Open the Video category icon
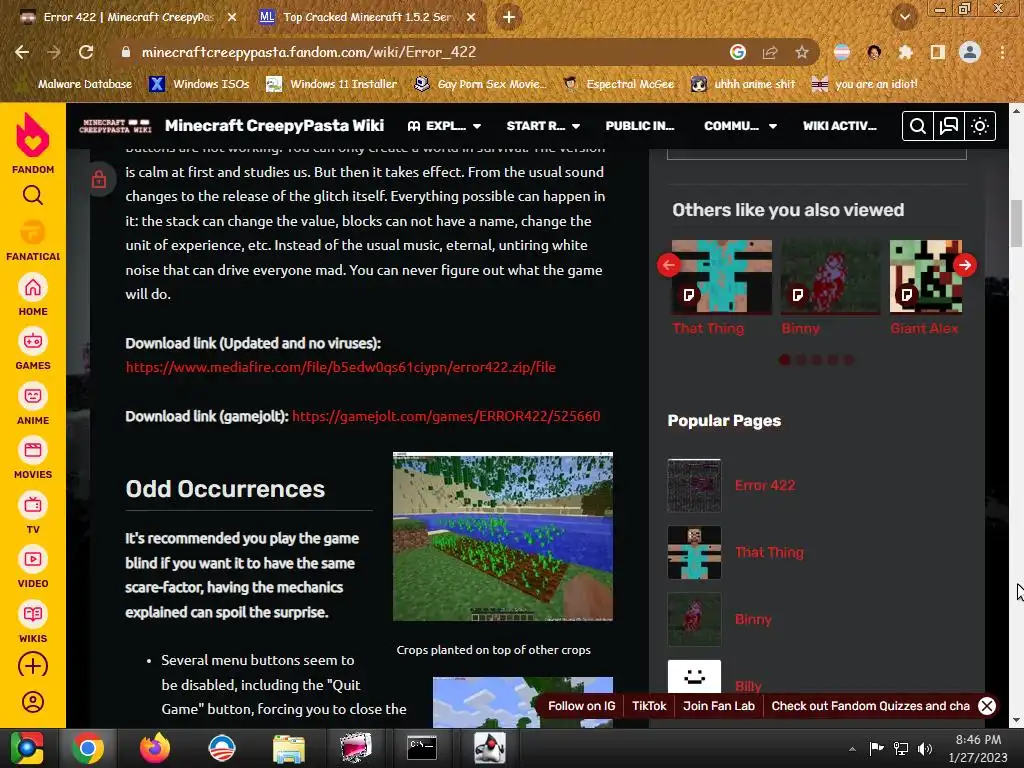This screenshot has height=768, width=1024. [x=33, y=559]
